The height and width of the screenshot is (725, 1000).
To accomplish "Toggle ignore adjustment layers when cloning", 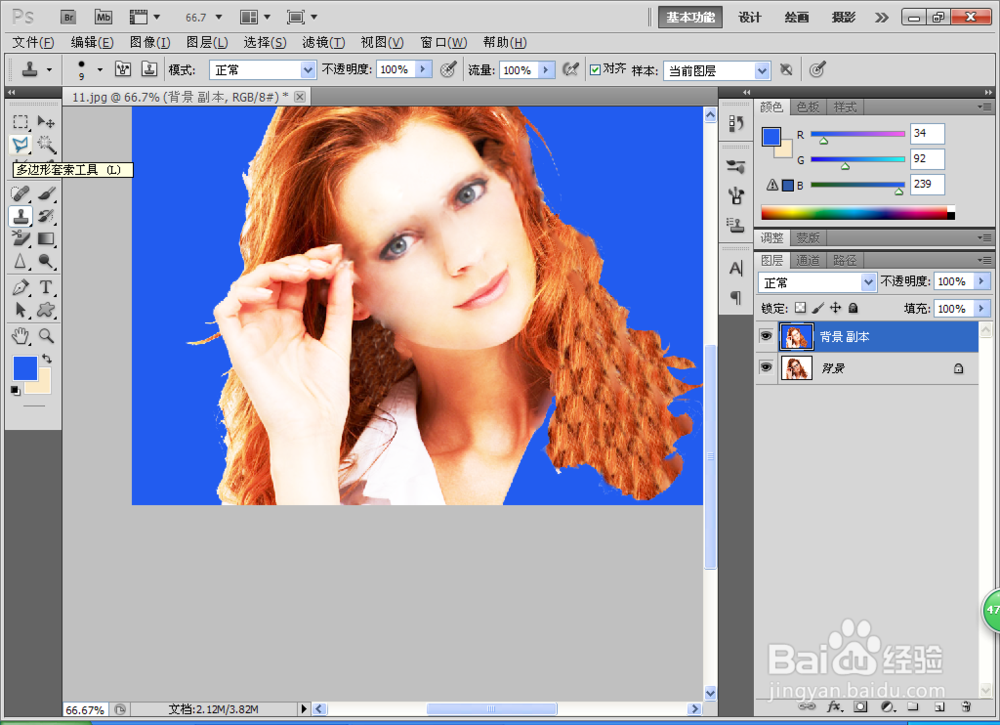I will (786, 69).
